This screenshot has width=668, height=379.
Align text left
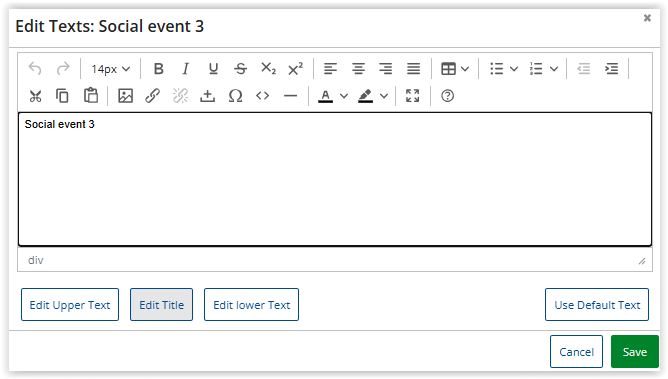point(330,69)
